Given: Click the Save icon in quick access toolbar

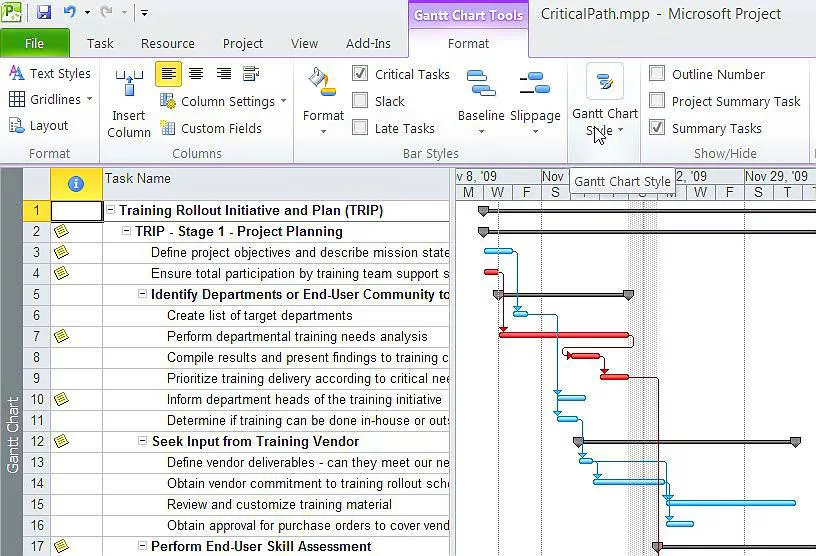Looking at the screenshot, I should click(44, 11).
